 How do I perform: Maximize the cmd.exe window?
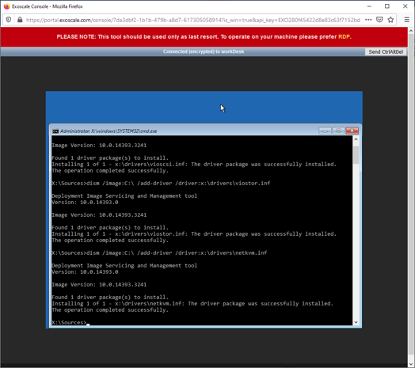point(338,131)
